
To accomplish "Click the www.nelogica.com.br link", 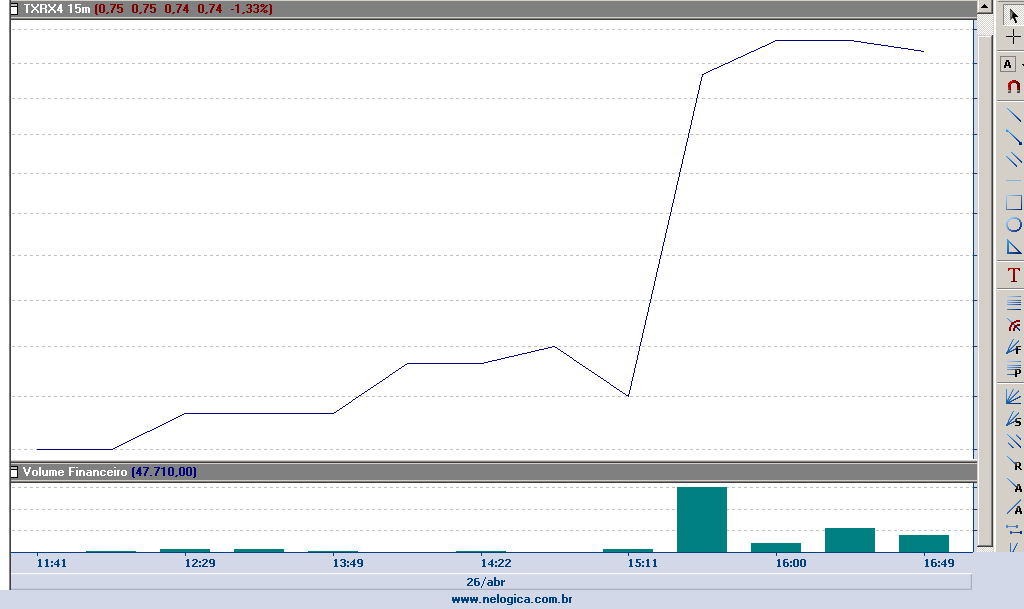I will point(511,599).
